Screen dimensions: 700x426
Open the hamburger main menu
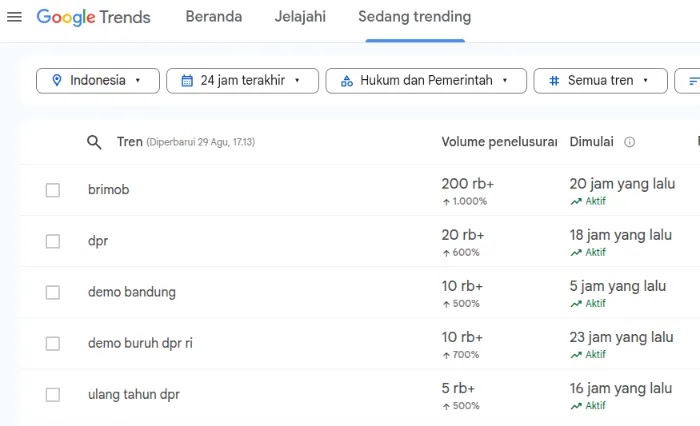click(14, 17)
